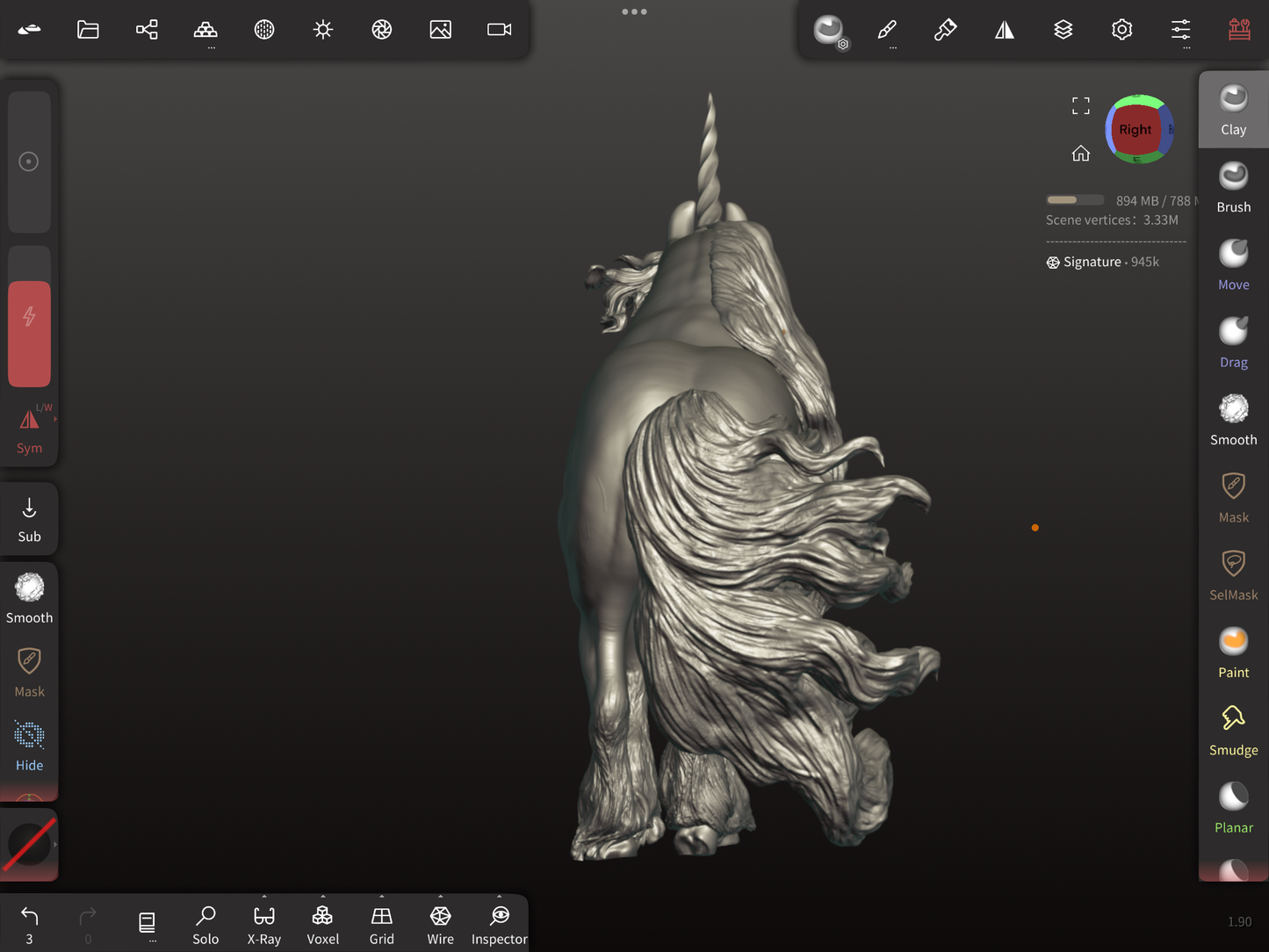Toggle the Grid display

381,925
